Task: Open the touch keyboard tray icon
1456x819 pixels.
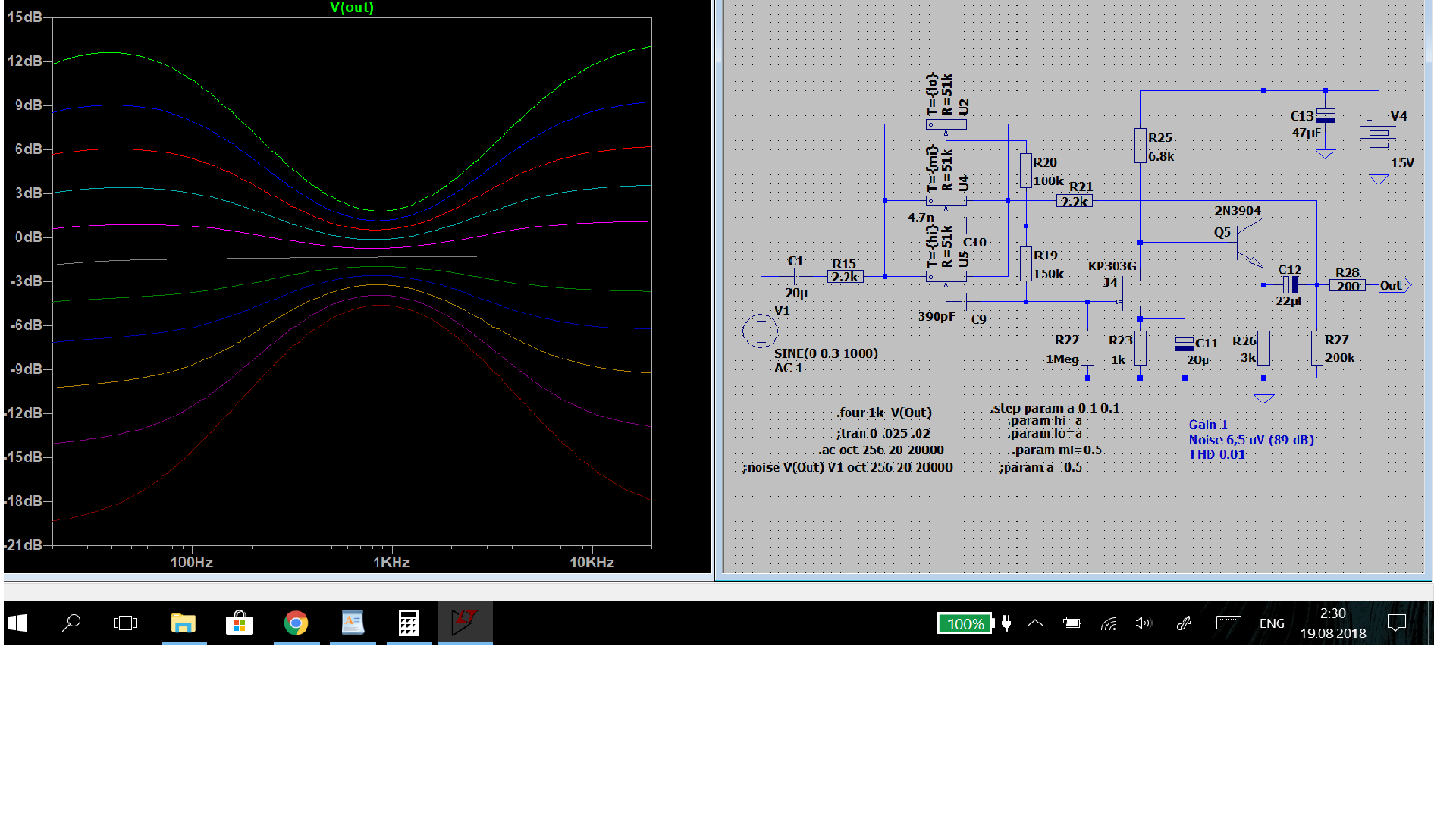Action: point(1228,623)
